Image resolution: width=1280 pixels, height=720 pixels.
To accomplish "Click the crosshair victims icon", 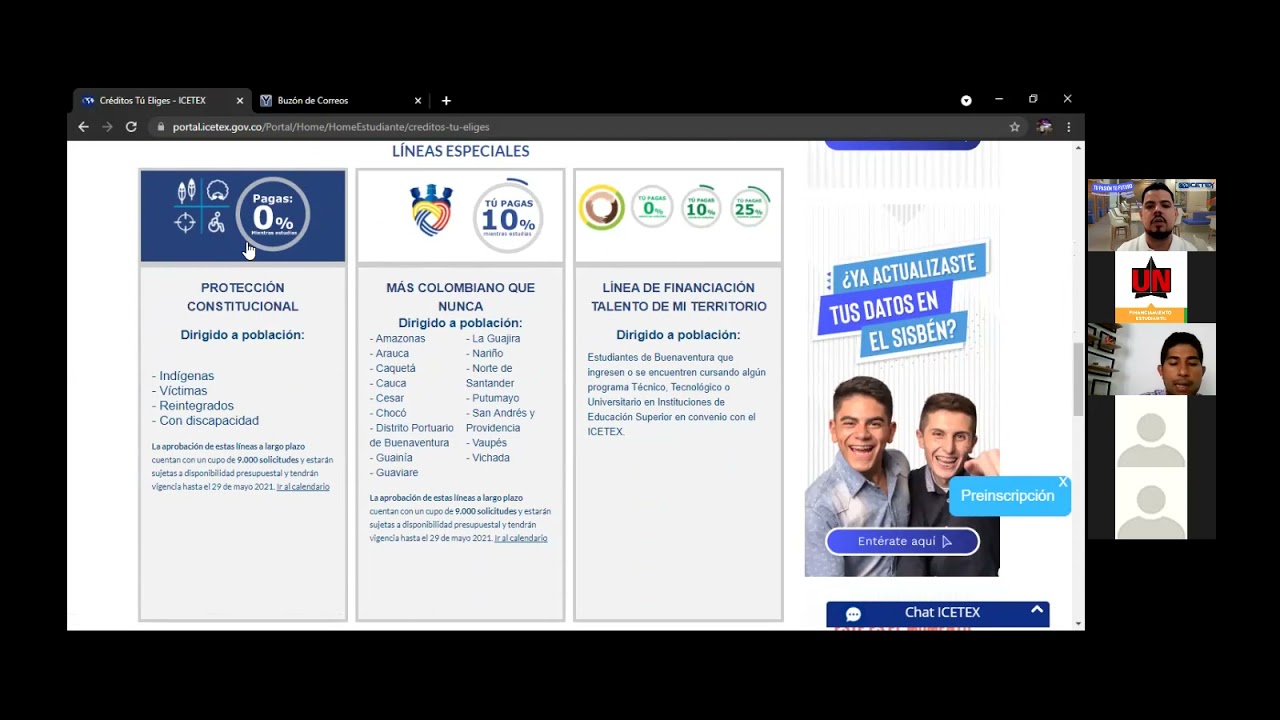I will pos(185,222).
